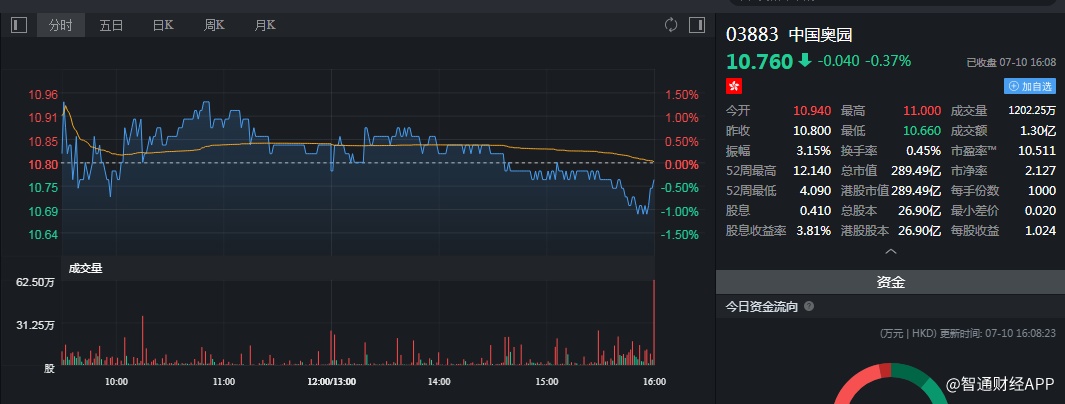The image size is (1065, 404).
Task: Open the info icon beside 今日资金流向
Action: tap(809, 307)
